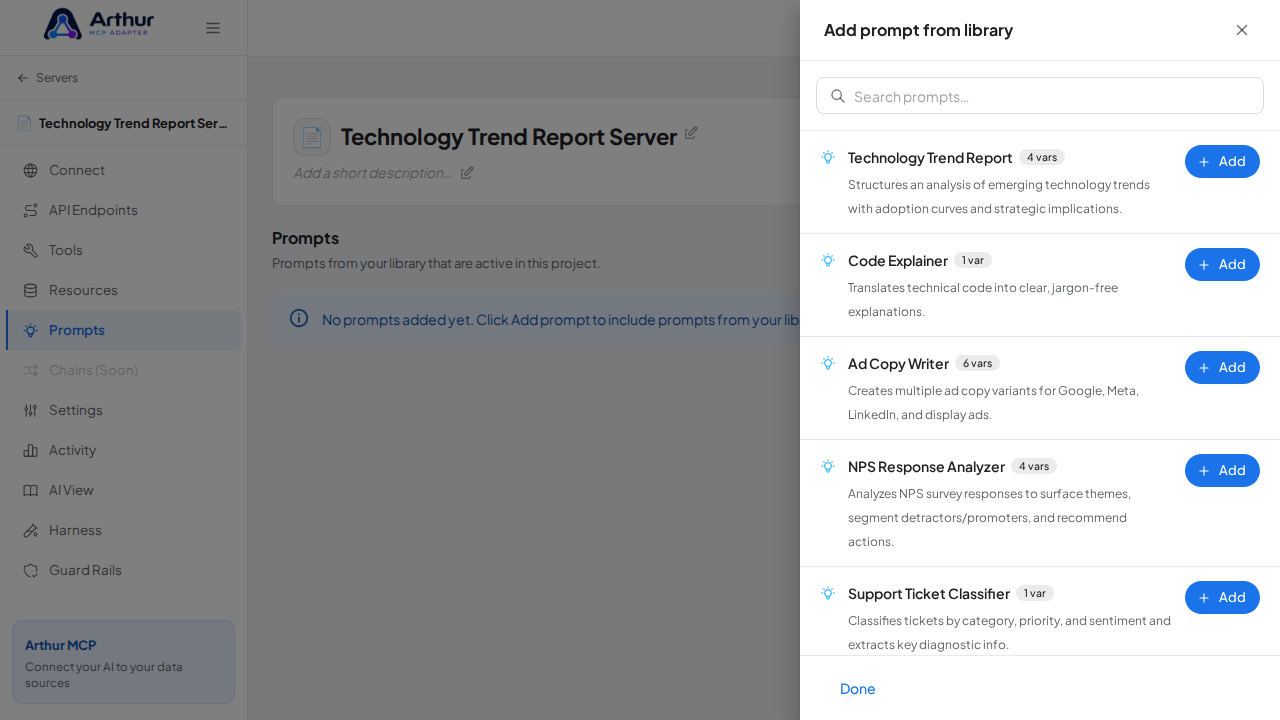Select Prompts in the sidebar
The width and height of the screenshot is (1280, 720).
coord(124,330)
